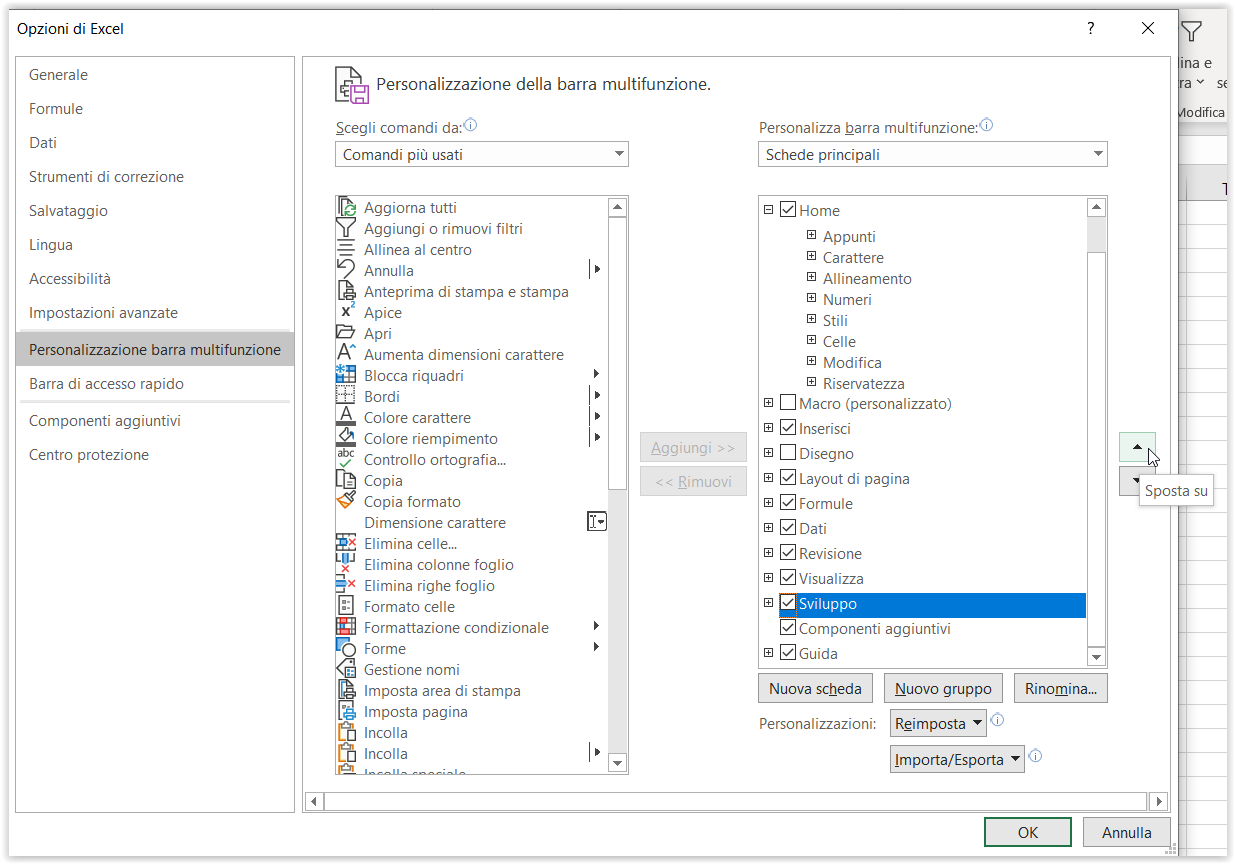Image resolution: width=1235 pixels, height=864 pixels.
Task: Confirm with the OK button
Action: click(x=1028, y=832)
